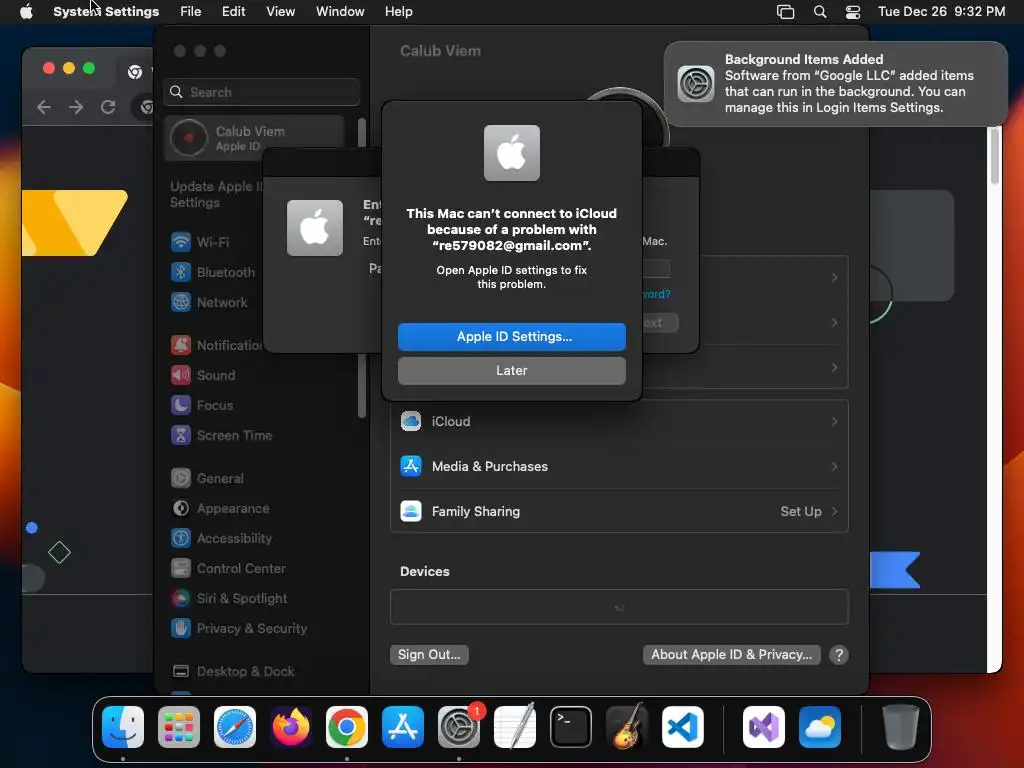The width and height of the screenshot is (1024, 768).
Task: Open GarageBand from the Dock
Action: (627, 727)
